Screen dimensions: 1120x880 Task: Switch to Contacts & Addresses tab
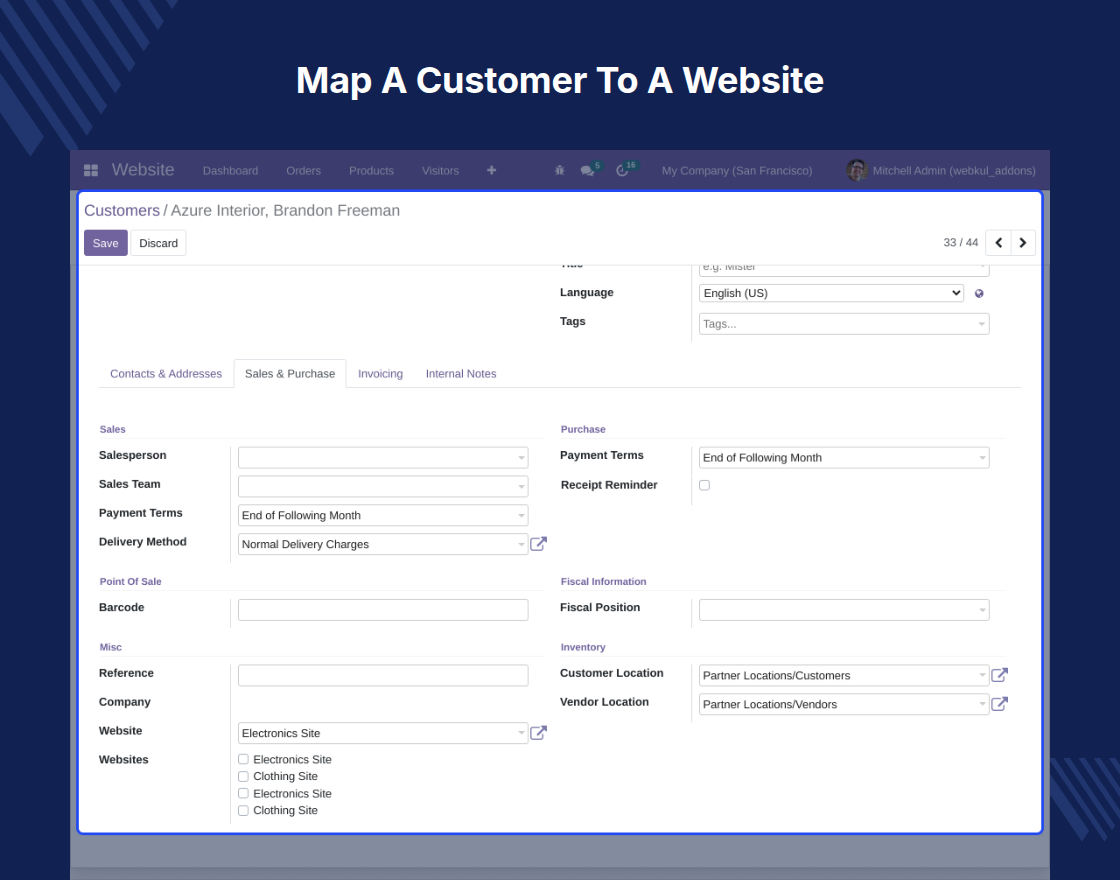[166, 374]
